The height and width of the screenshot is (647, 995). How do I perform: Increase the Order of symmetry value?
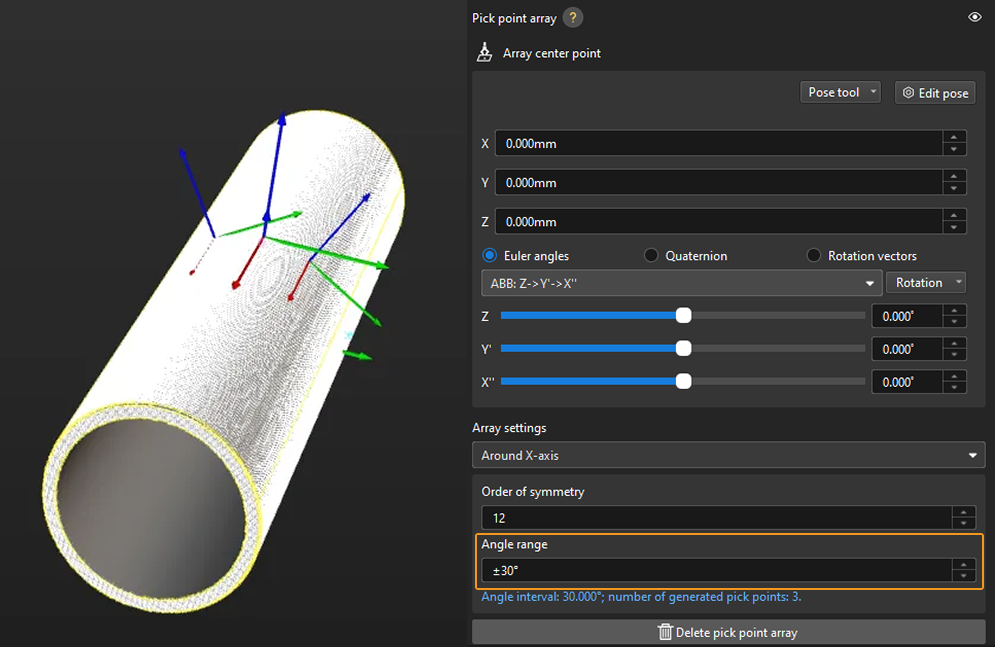point(963,513)
